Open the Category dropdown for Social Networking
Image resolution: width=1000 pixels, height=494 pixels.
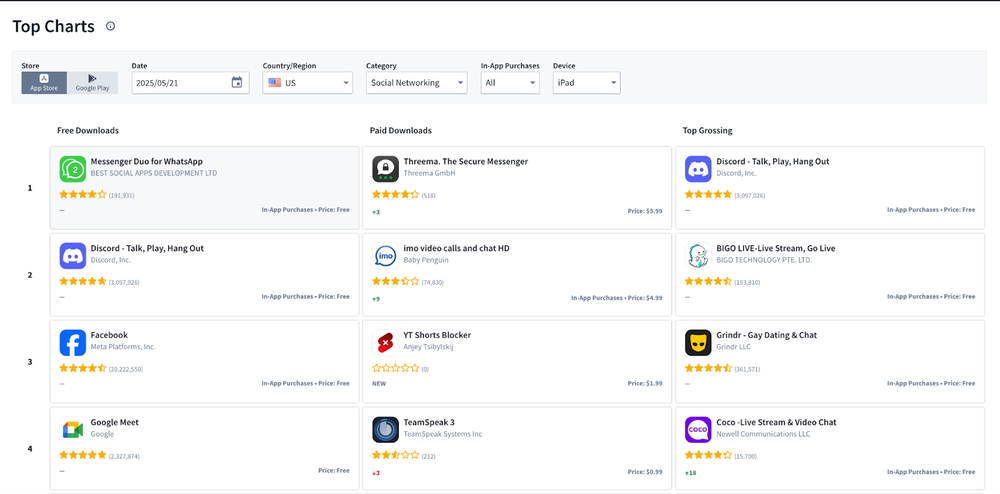(x=416, y=83)
